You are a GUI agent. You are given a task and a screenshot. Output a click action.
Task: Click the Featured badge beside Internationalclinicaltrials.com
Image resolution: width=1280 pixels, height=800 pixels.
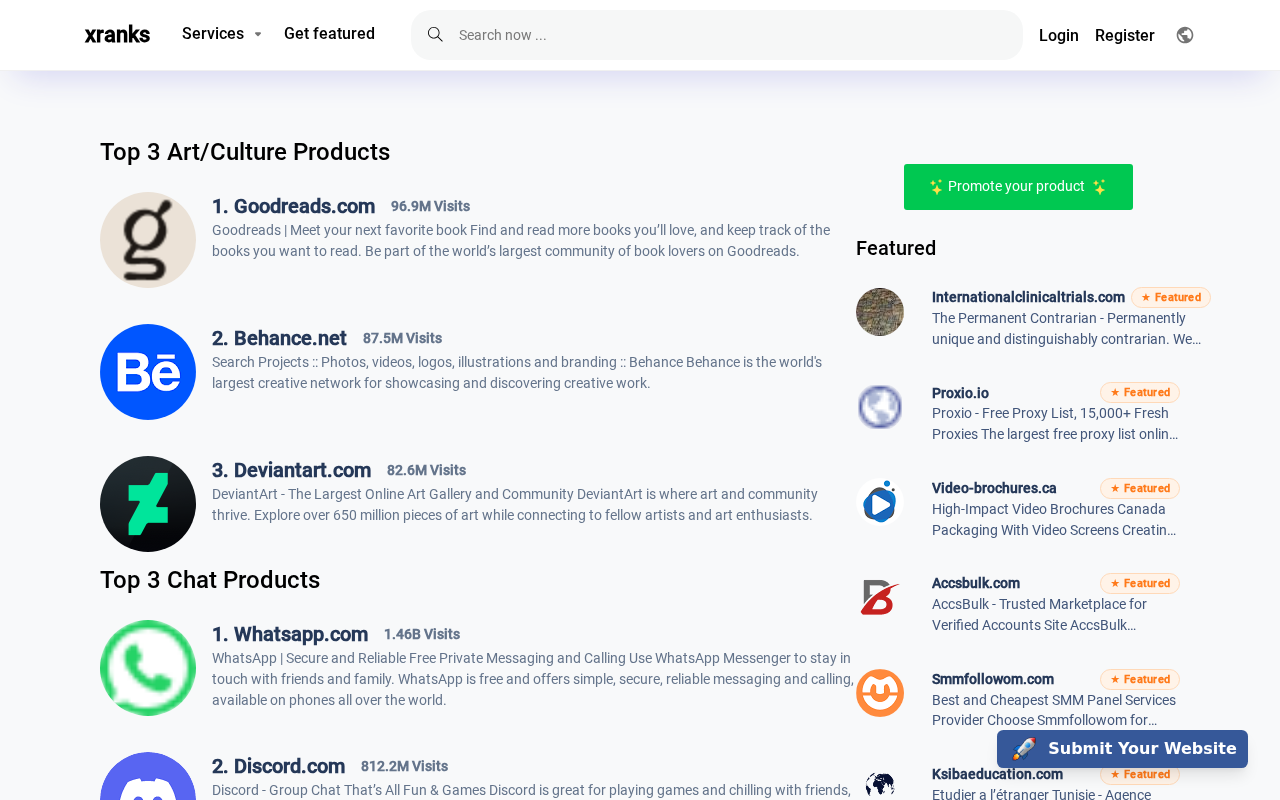1171,297
